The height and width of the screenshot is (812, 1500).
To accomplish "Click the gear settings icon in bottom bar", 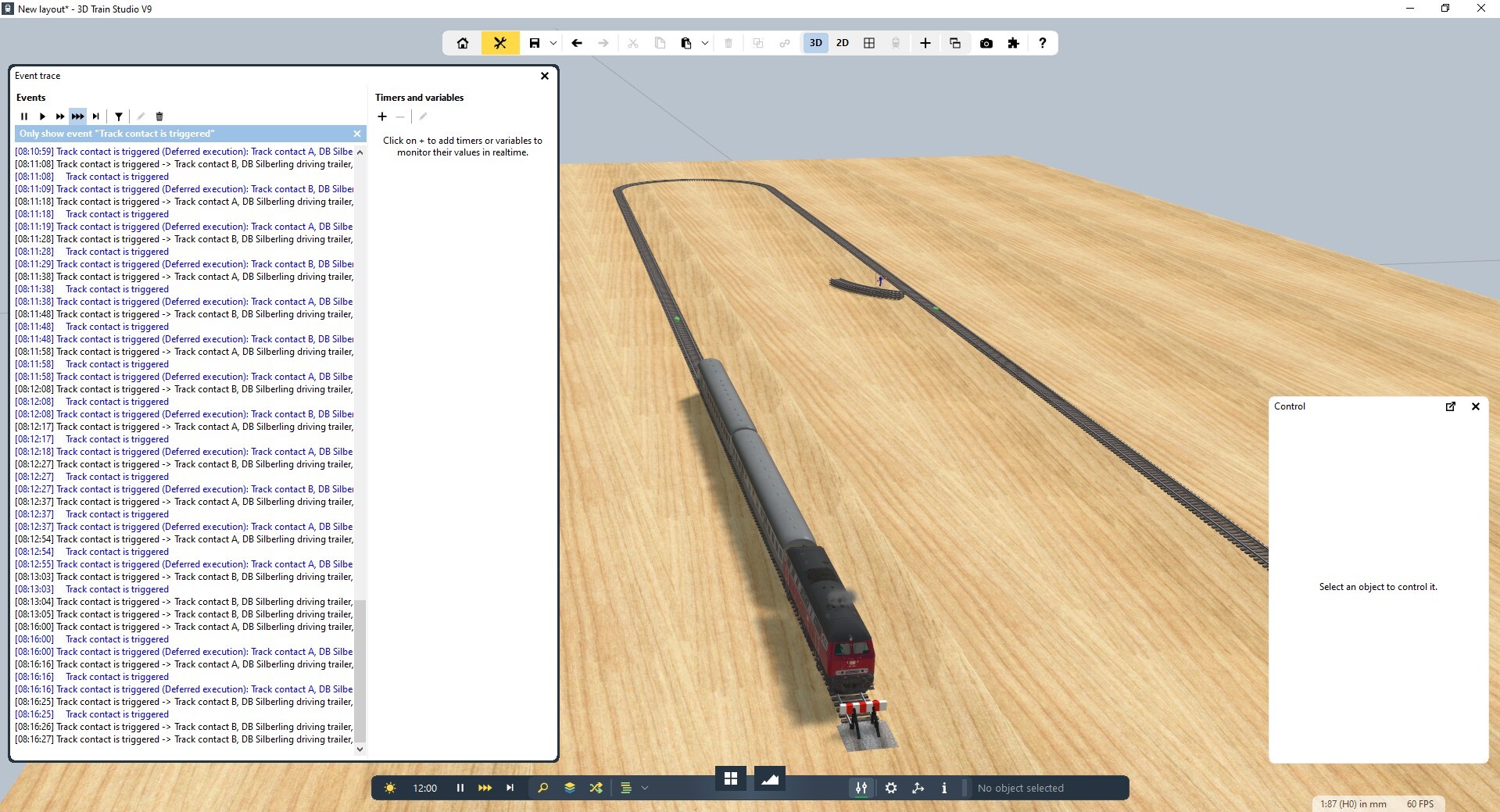I will pos(891,788).
